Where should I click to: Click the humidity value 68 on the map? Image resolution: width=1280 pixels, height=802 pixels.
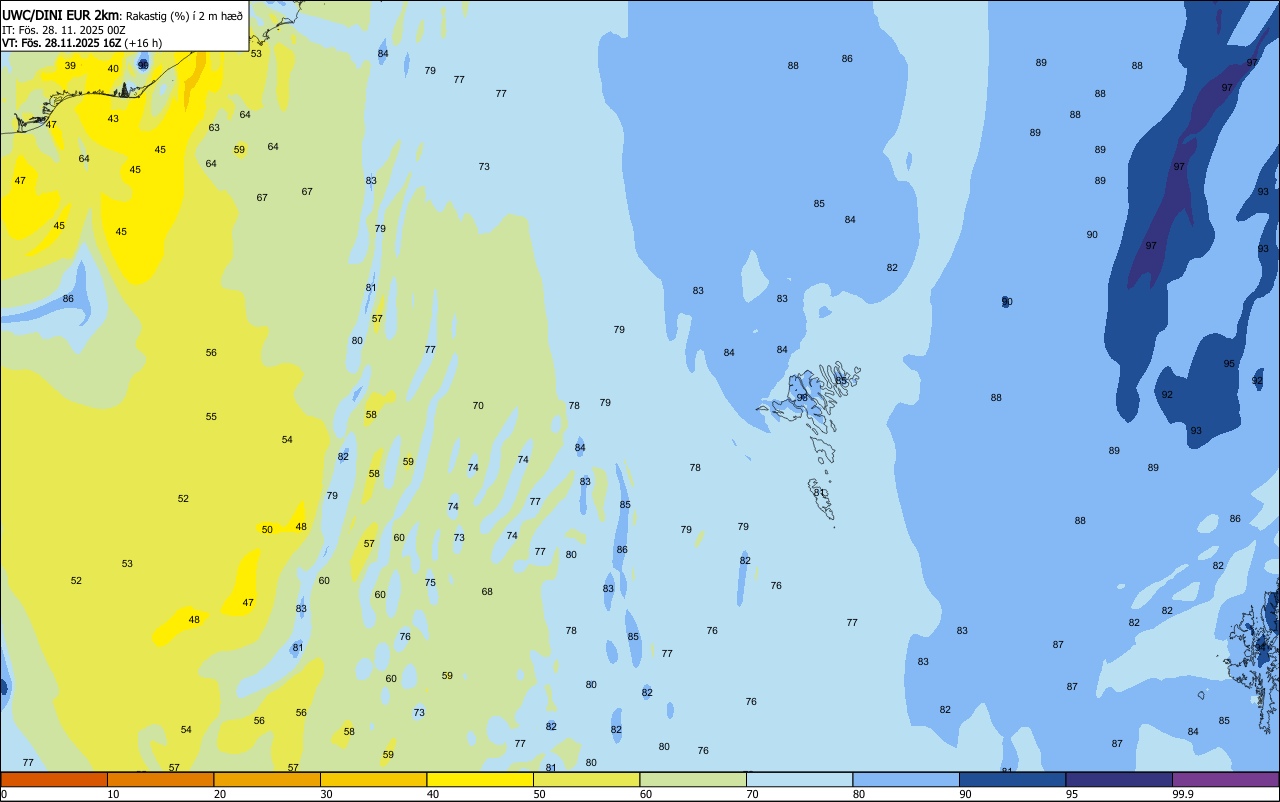pyautogui.click(x=487, y=592)
